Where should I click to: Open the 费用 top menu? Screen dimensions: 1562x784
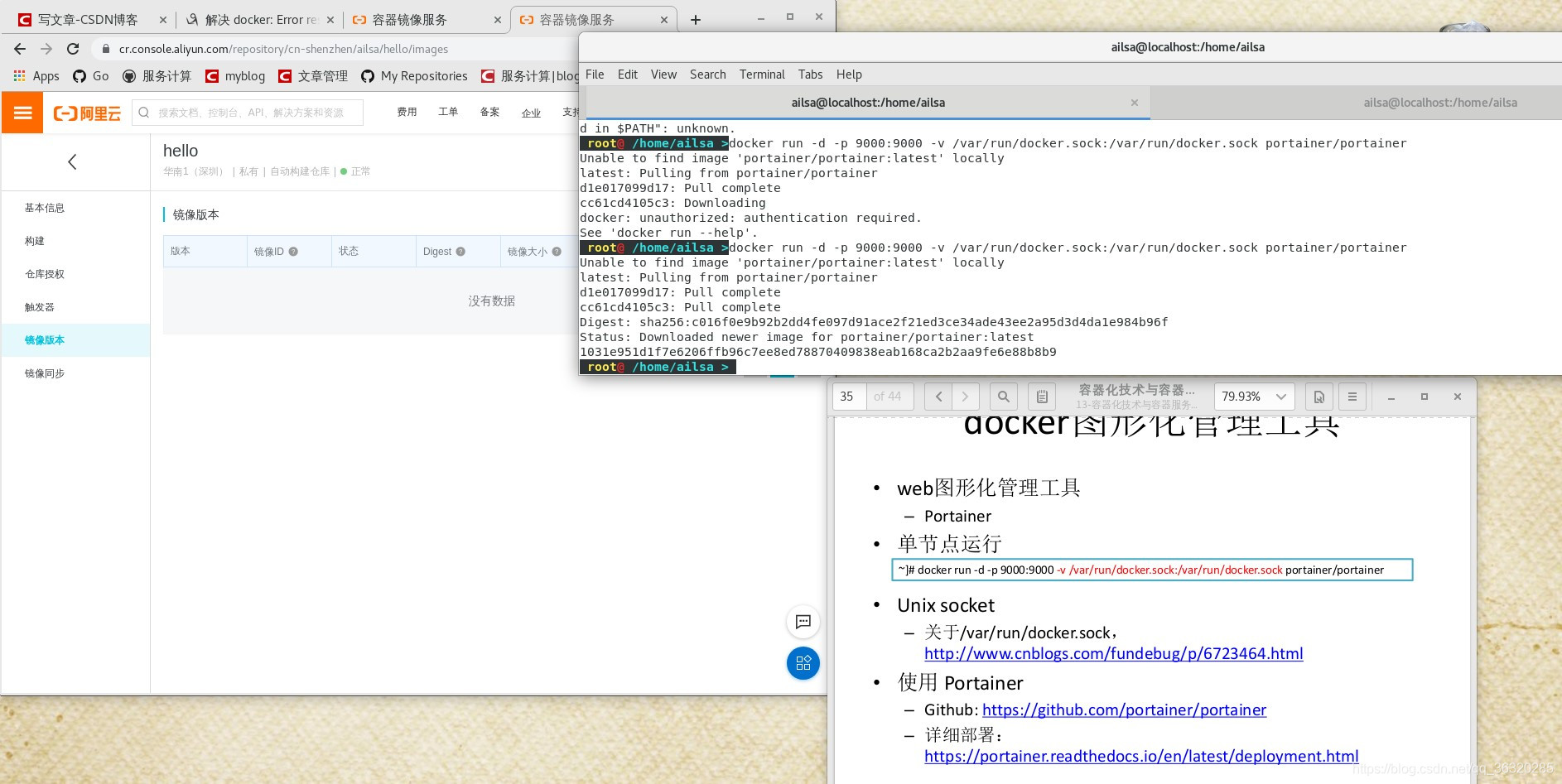pyautogui.click(x=407, y=113)
